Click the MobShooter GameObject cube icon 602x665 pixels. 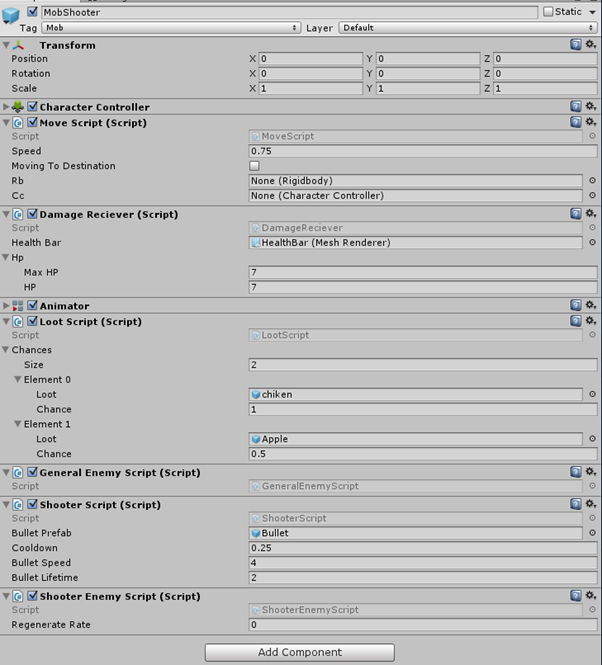pos(10,15)
